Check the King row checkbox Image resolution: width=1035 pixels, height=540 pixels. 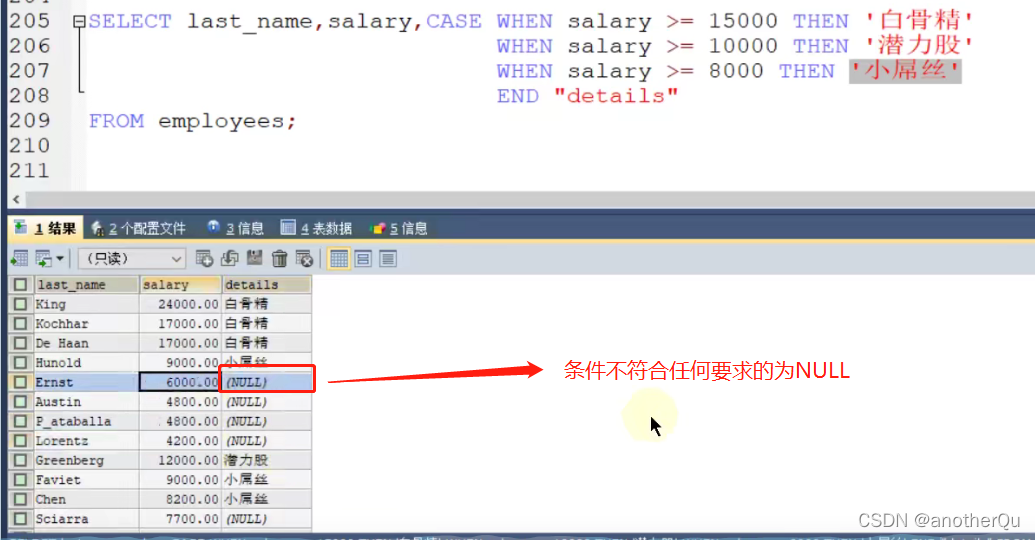[x=20, y=304]
